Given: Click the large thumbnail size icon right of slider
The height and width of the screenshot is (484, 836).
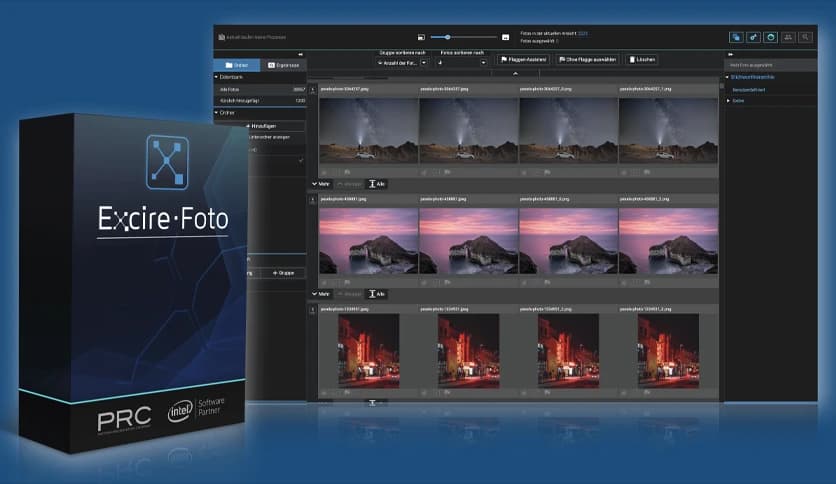Looking at the screenshot, I should (505, 37).
